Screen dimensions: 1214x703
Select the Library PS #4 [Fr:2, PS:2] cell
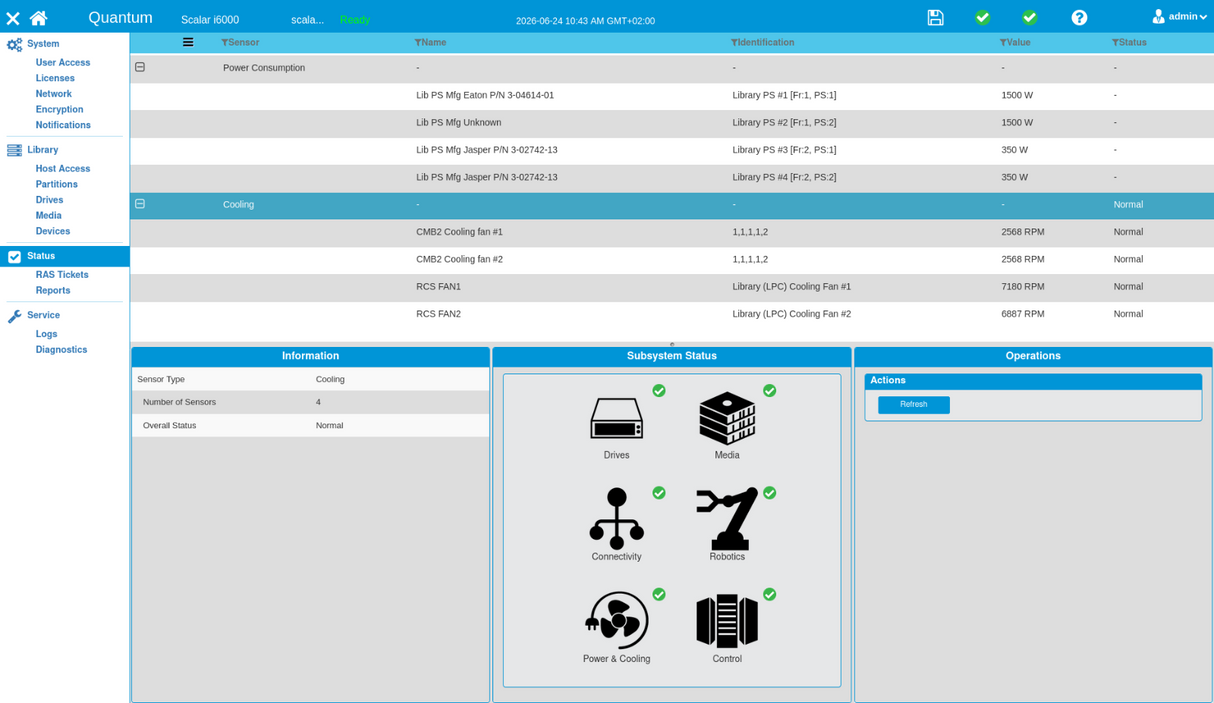(784, 177)
